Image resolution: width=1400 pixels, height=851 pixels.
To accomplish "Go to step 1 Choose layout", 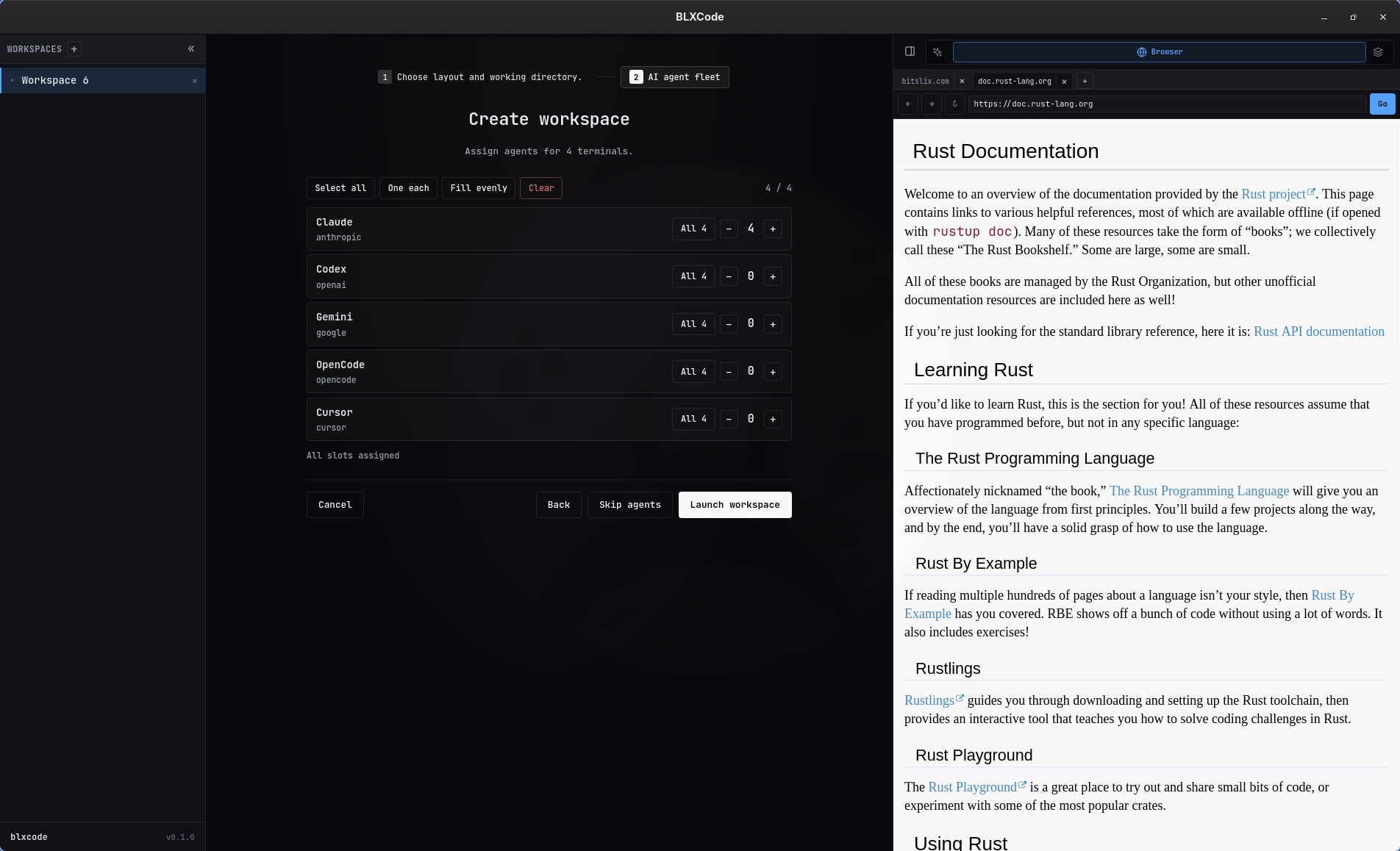I will [479, 77].
